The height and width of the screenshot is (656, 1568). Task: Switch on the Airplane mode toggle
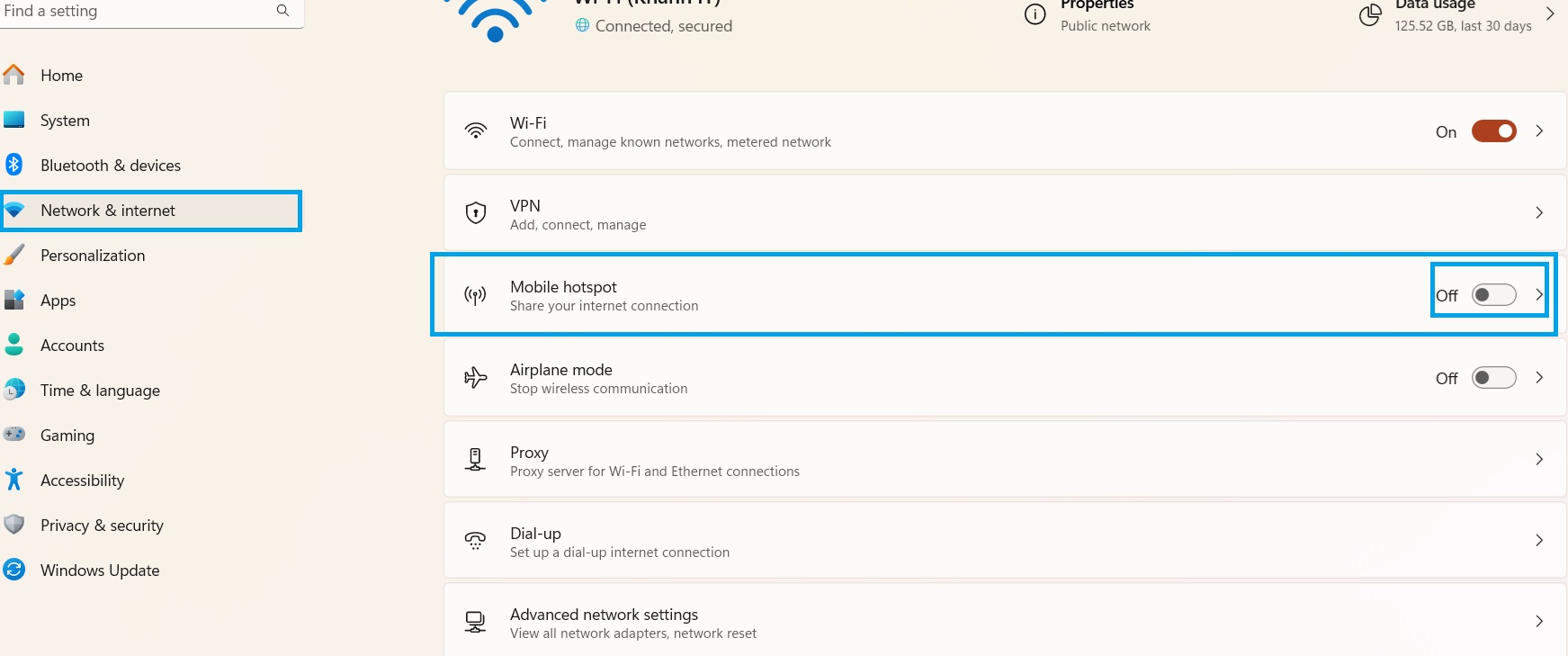pyautogui.click(x=1494, y=378)
